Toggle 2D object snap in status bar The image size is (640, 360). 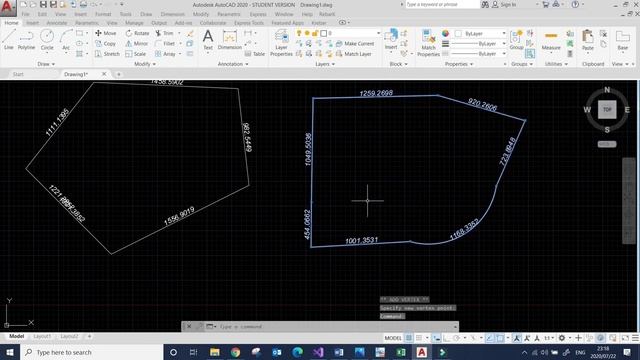coord(500,338)
